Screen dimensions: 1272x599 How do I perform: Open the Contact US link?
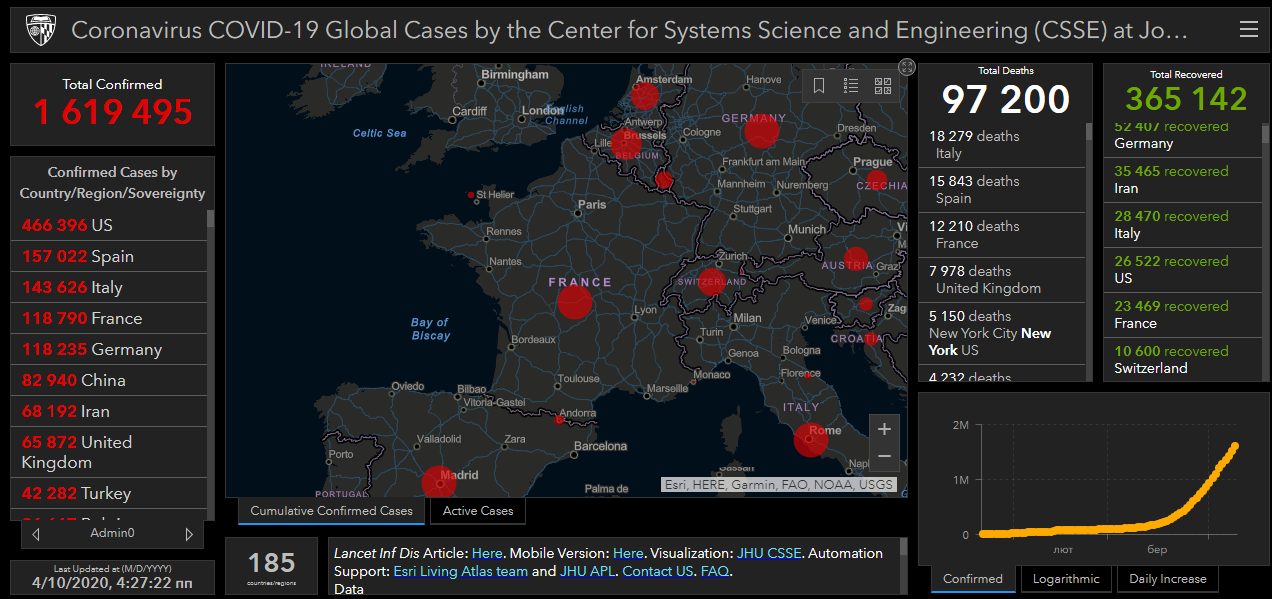[657, 572]
